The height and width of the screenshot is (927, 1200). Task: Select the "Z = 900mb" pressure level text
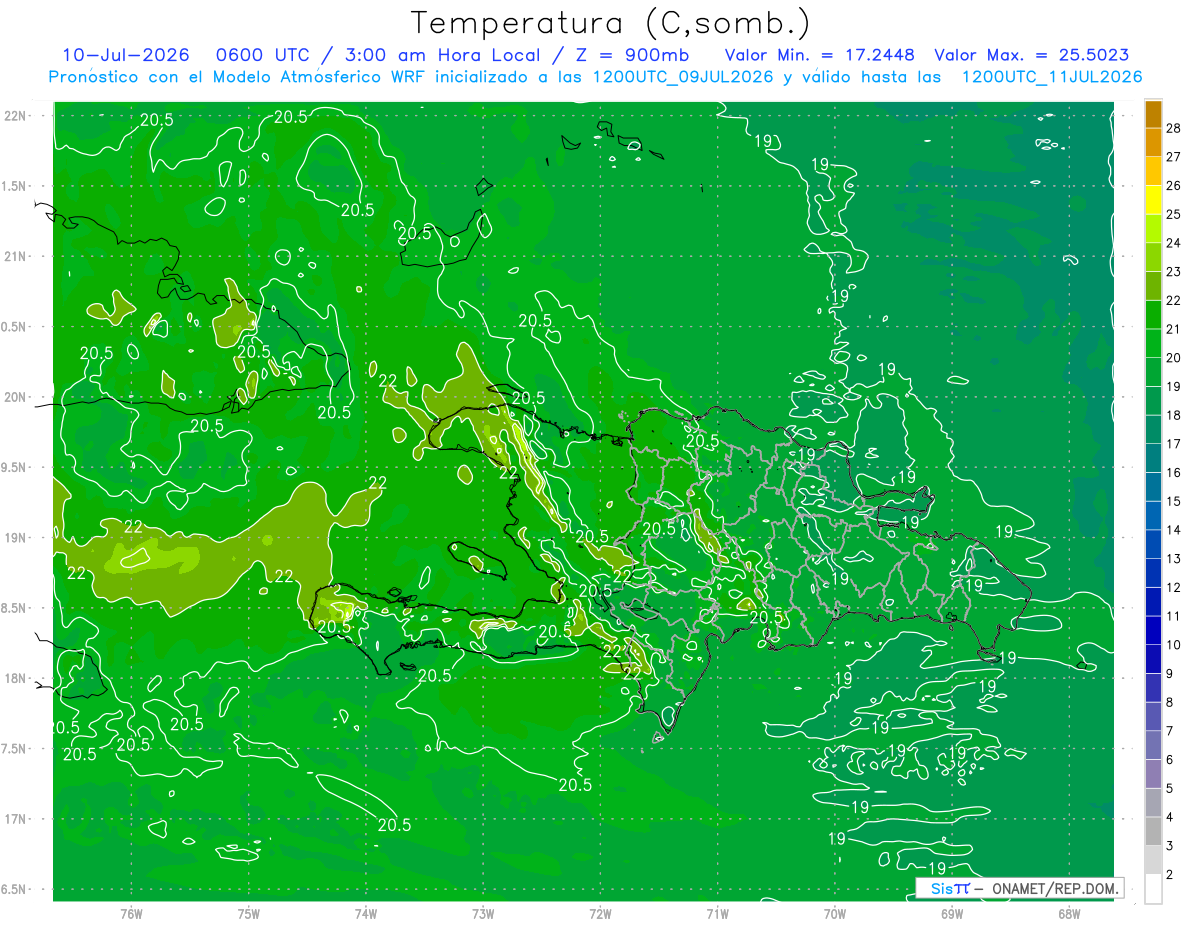pos(630,56)
